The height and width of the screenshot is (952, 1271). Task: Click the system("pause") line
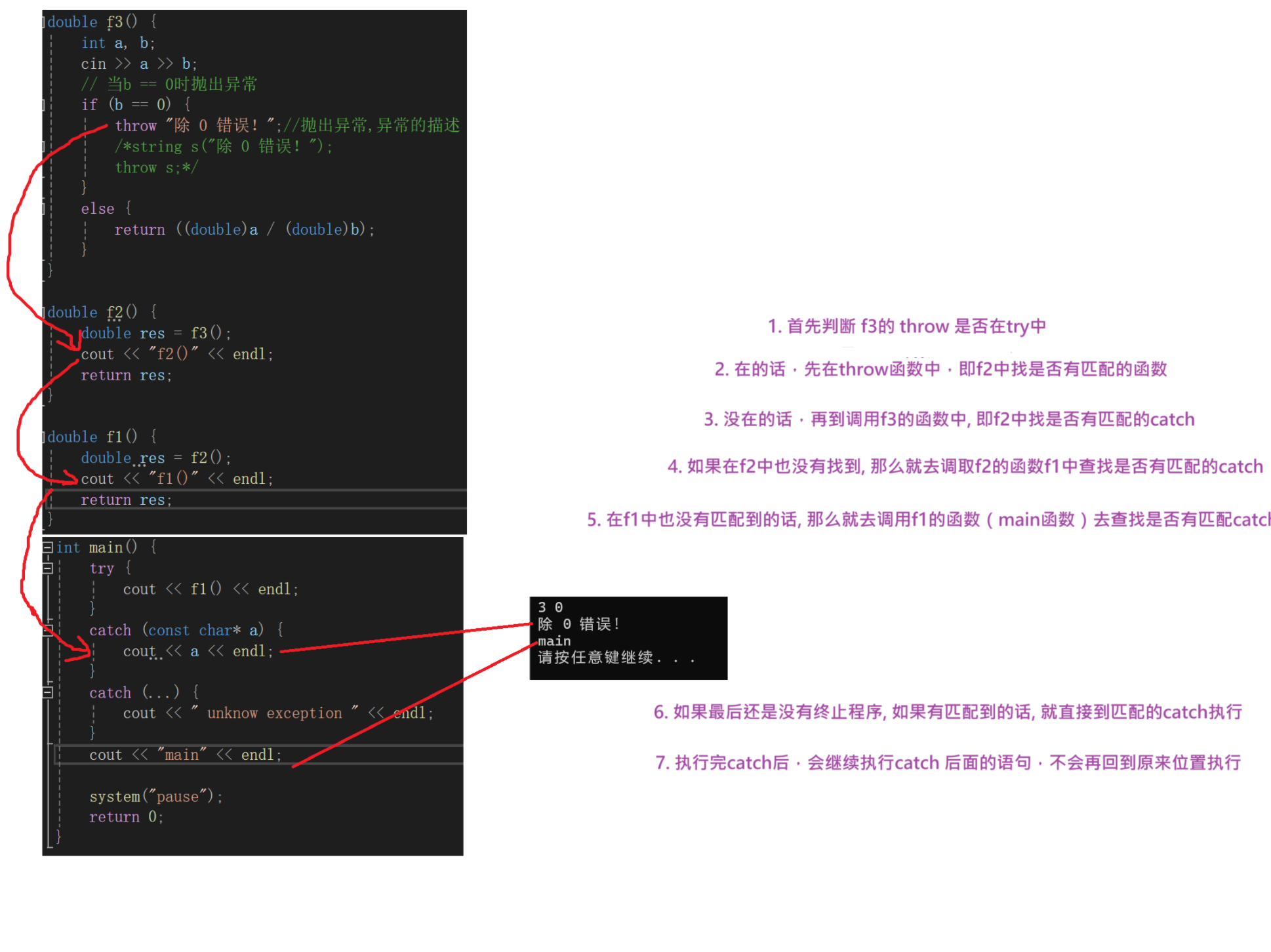pyautogui.click(x=156, y=797)
